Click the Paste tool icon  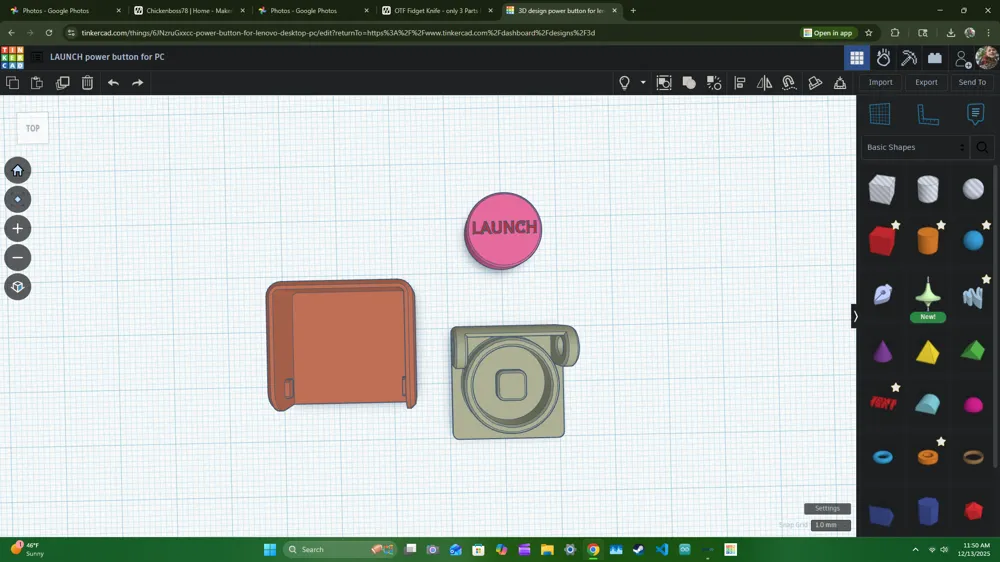point(37,82)
